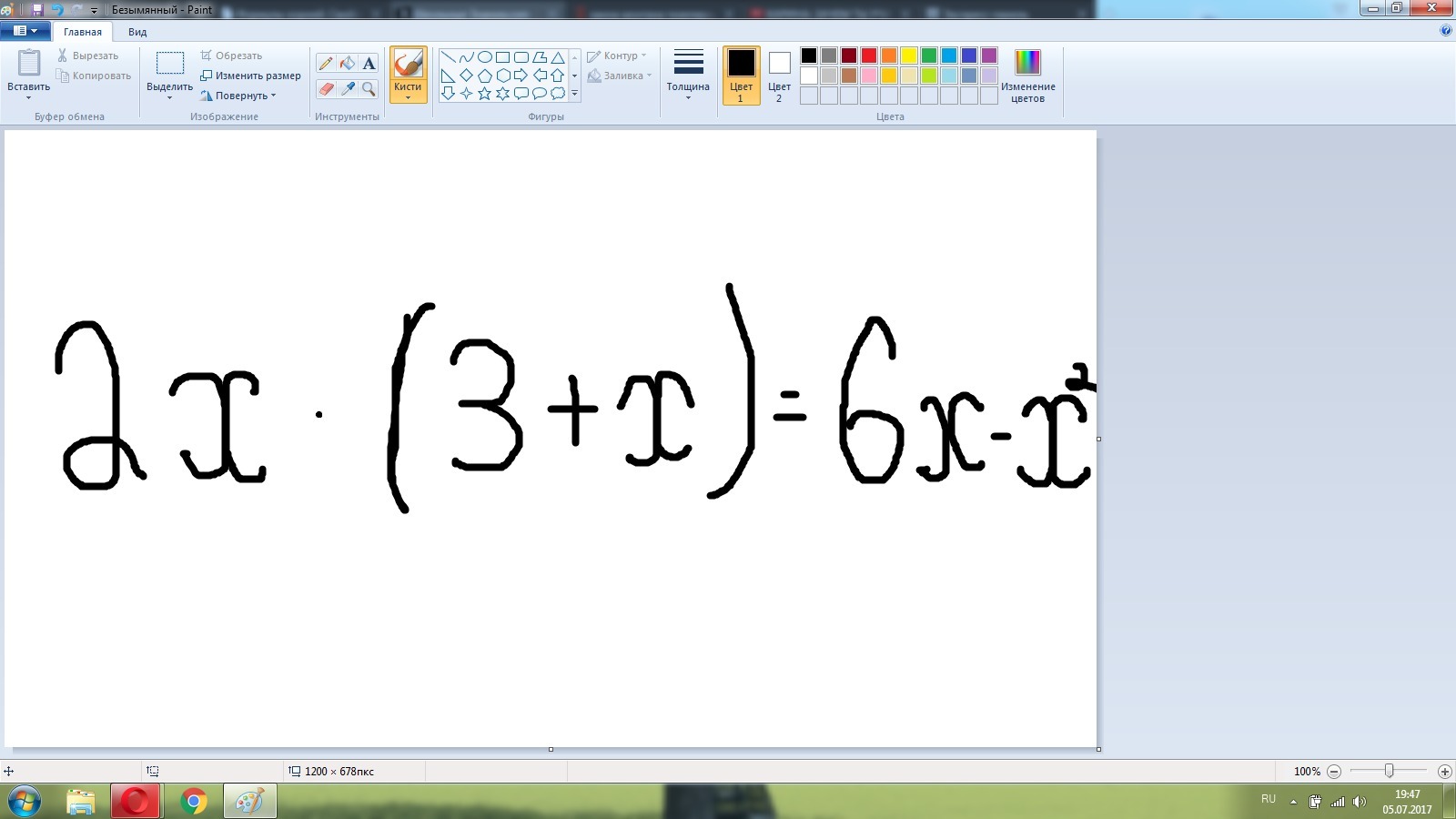The image size is (1456, 819).
Task: Switch to the Главная tab
Action: (83, 32)
